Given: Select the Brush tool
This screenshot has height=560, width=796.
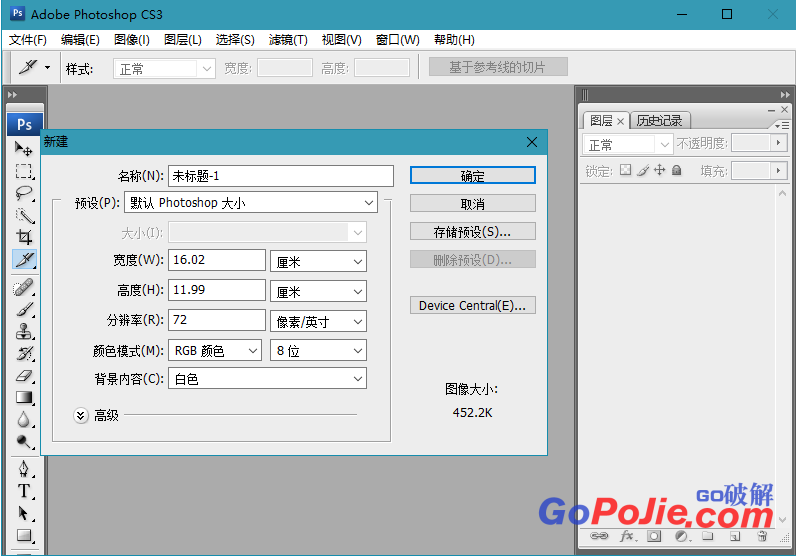Looking at the screenshot, I should coord(23,309).
